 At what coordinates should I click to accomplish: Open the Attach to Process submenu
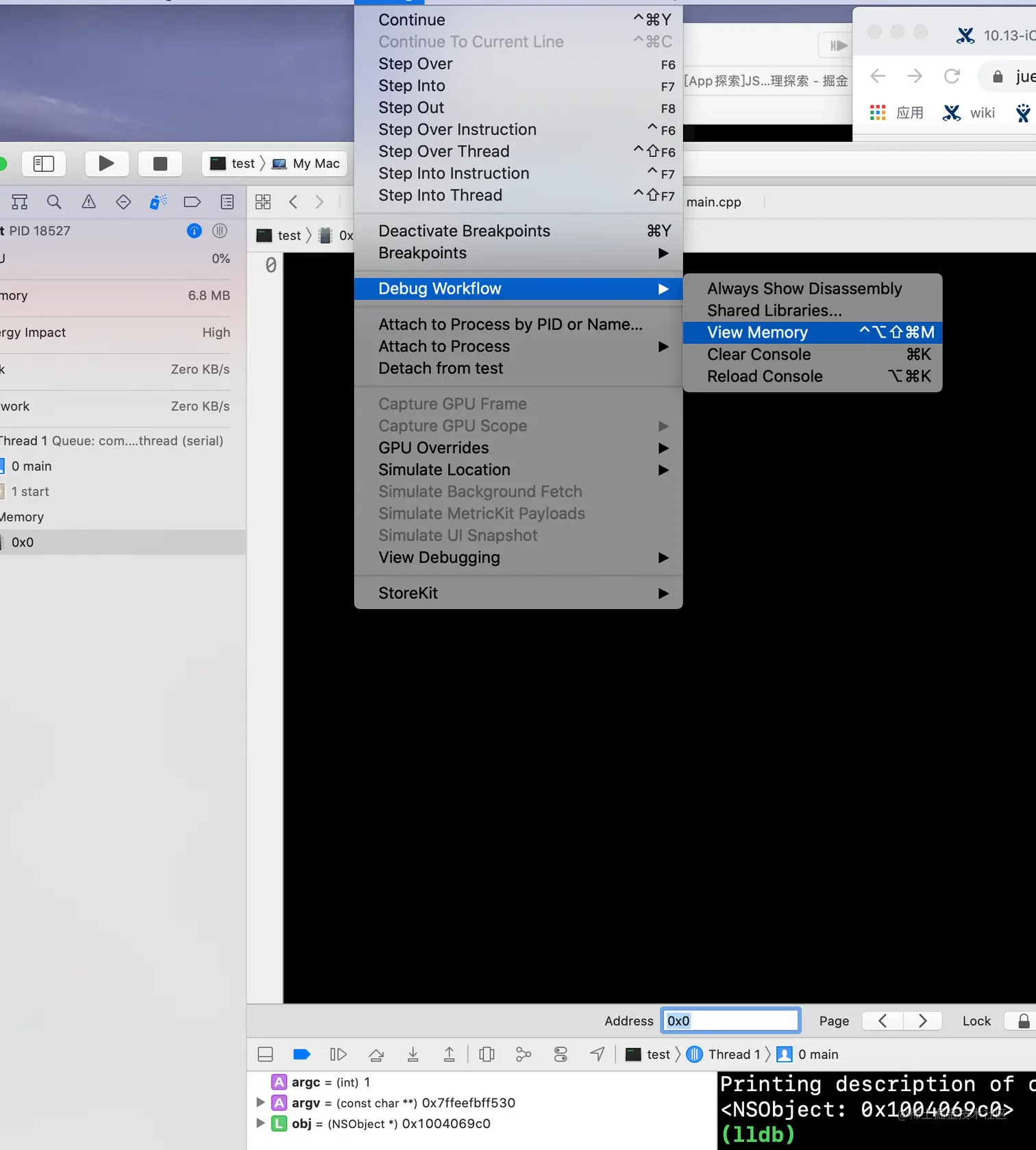[519, 346]
